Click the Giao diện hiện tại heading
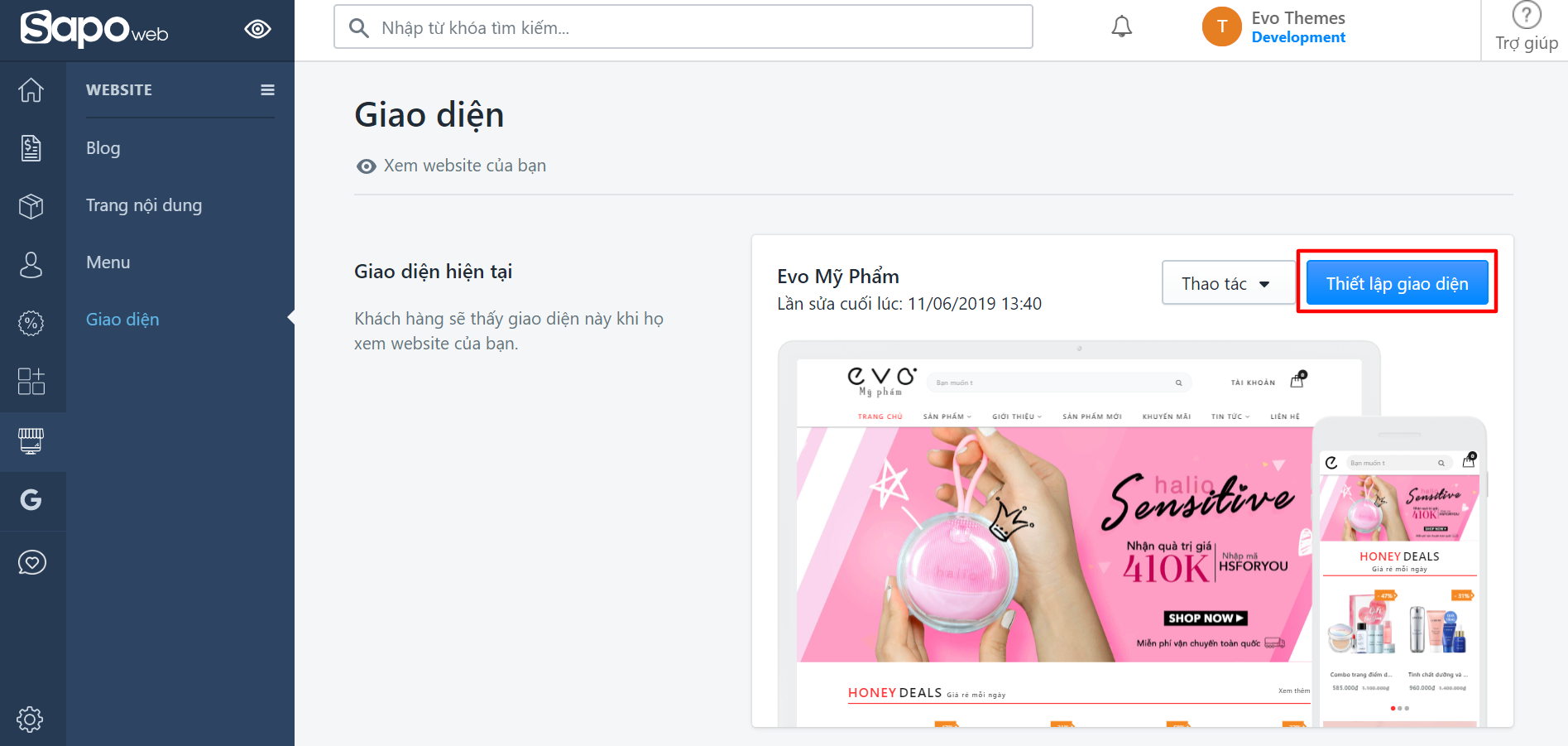The image size is (1568, 746). tap(434, 272)
